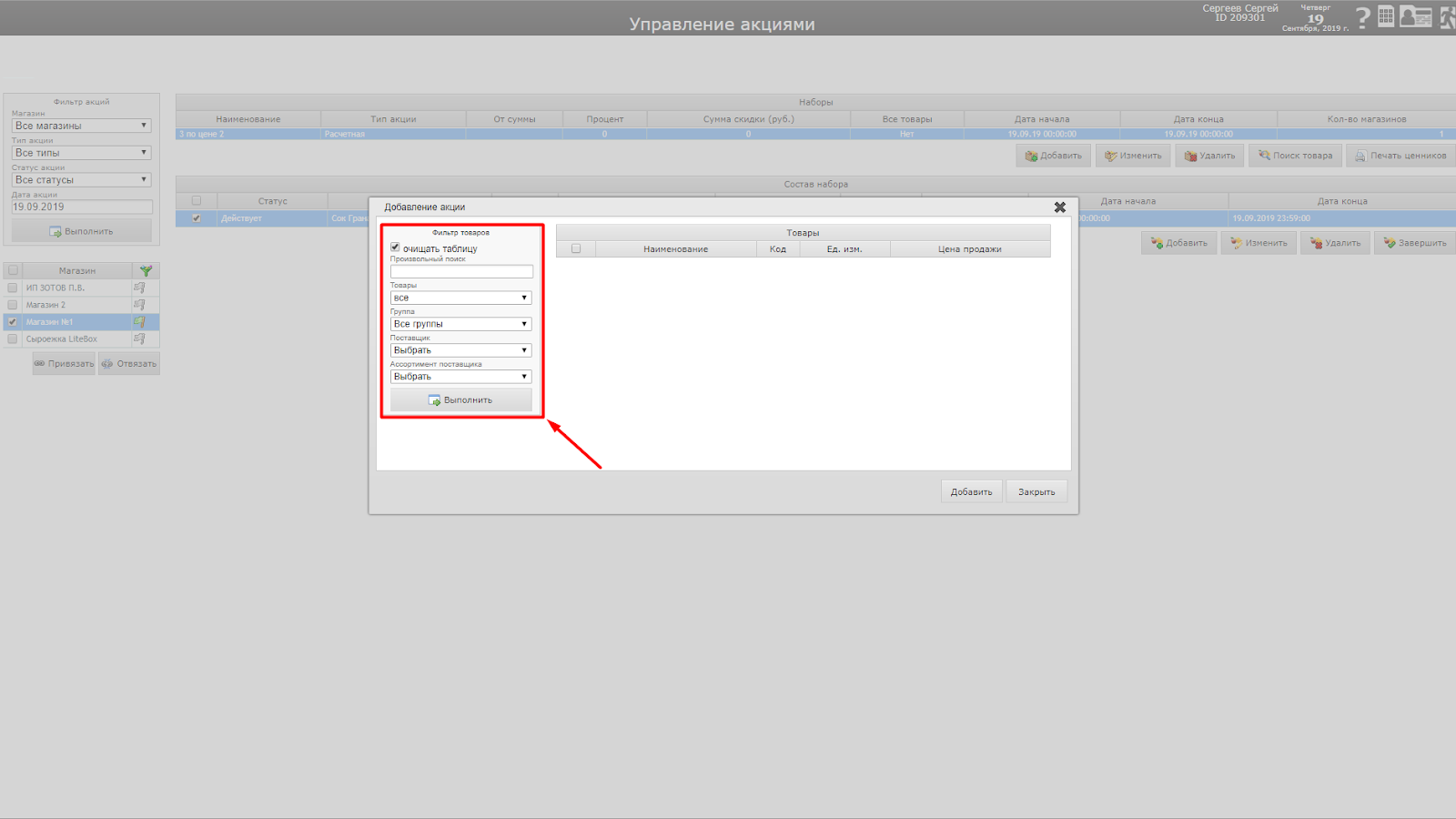Open the Все статусы dropdown
The height and width of the screenshot is (819, 1456).
point(82,180)
